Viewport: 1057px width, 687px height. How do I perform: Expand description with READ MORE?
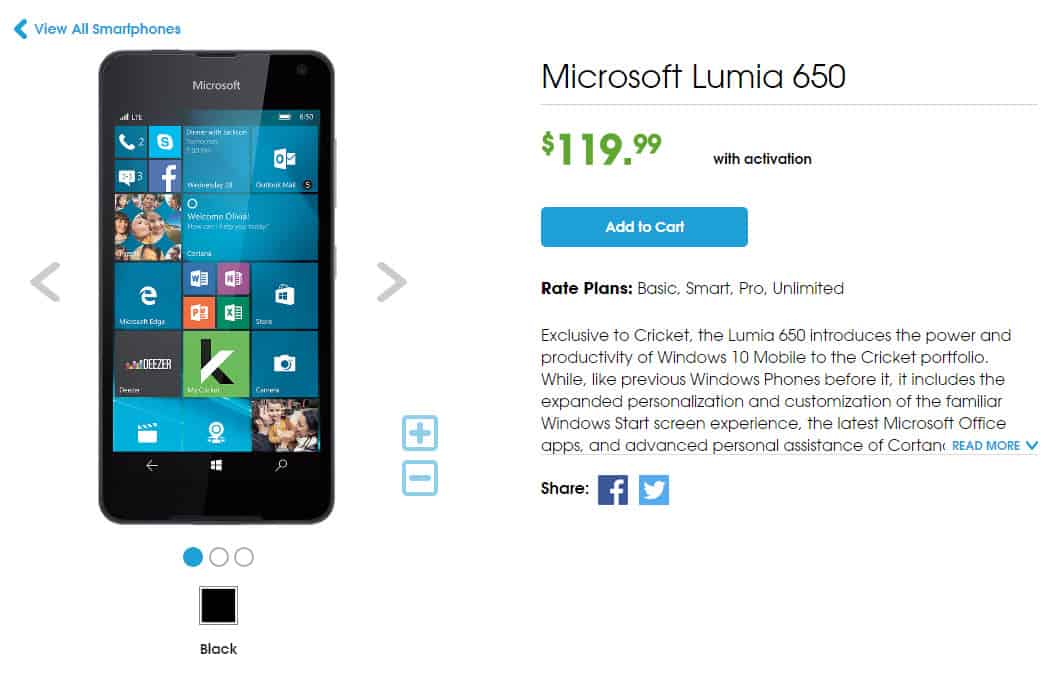(x=986, y=446)
